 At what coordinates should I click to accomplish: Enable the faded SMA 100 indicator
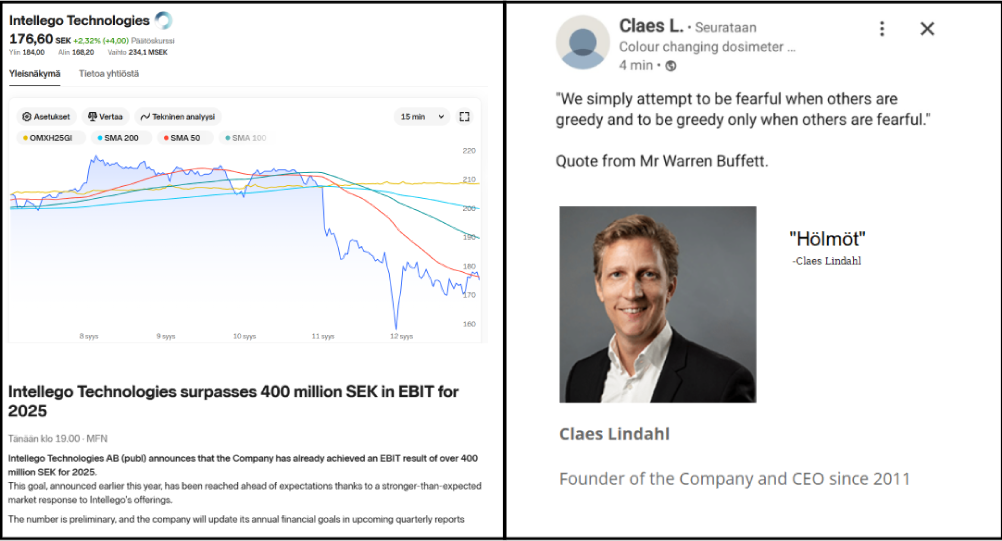pyautogui.click(x=249, y=138)
